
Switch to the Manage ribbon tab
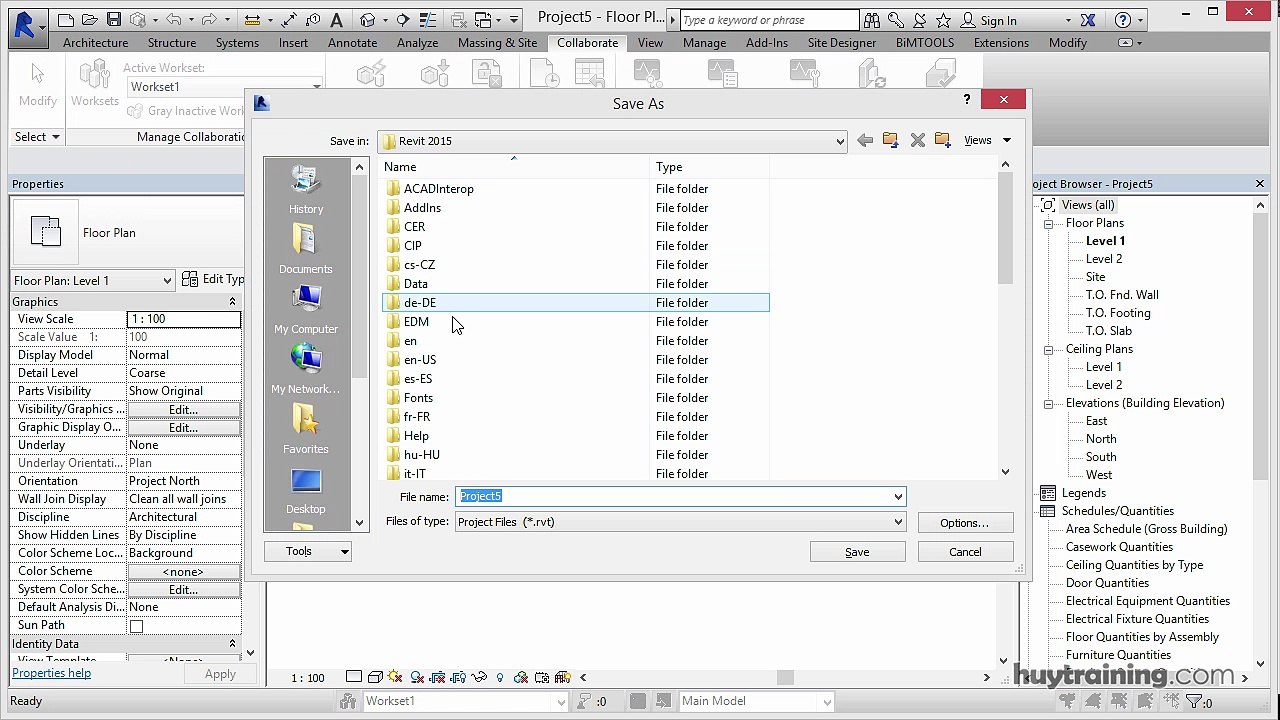704,43
